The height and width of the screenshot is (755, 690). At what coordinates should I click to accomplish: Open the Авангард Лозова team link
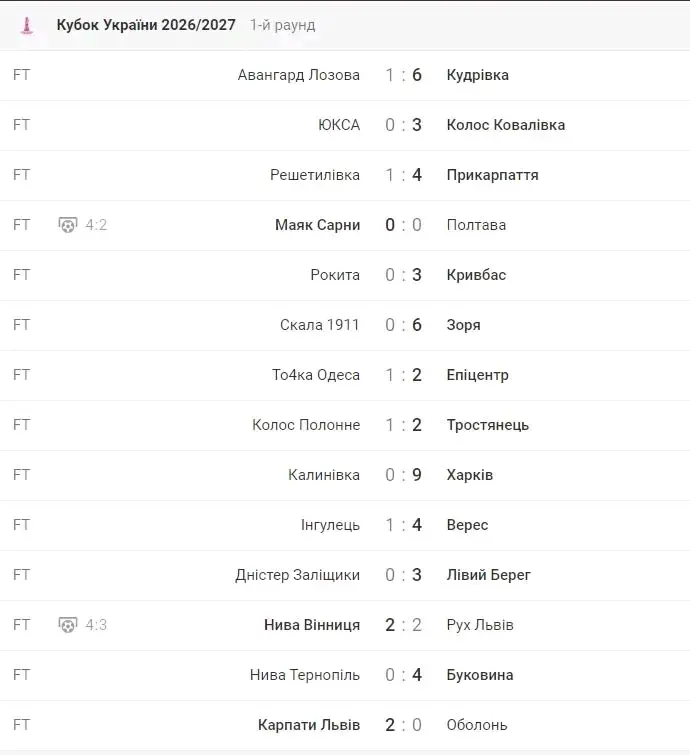[299, 75]
